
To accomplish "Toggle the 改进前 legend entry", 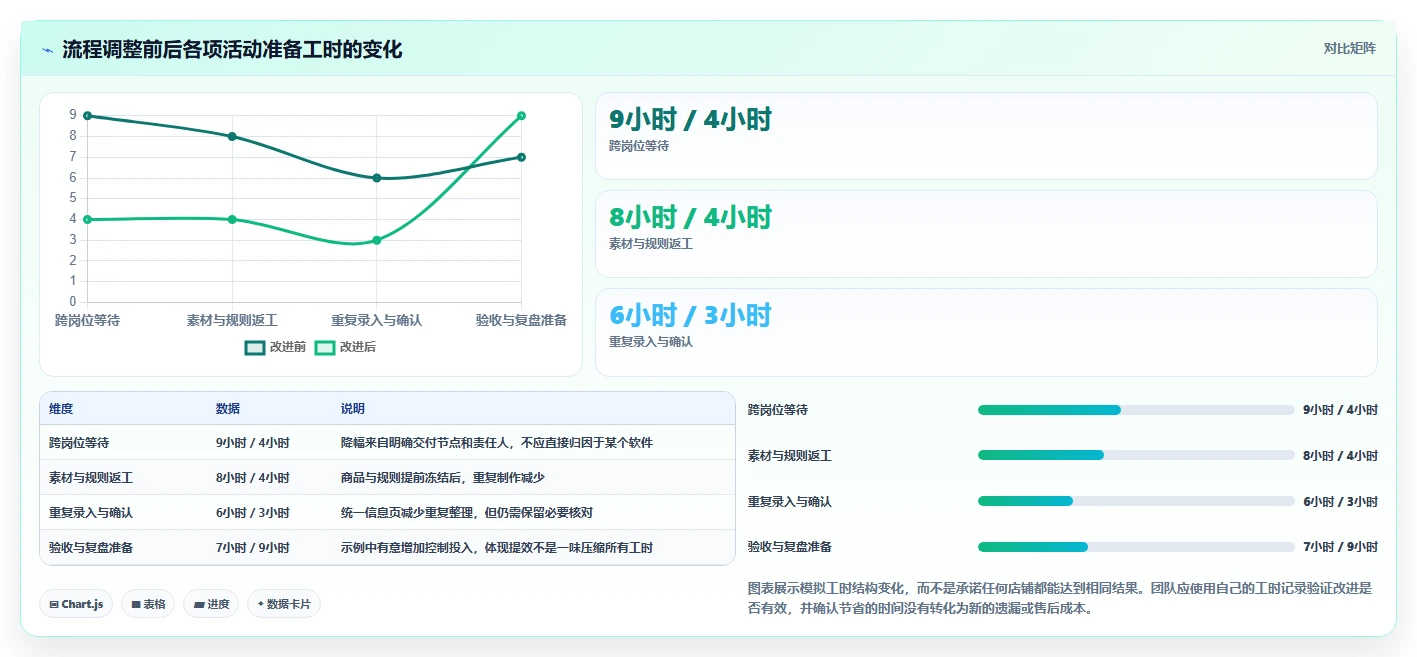I will [x=276, y=347].
